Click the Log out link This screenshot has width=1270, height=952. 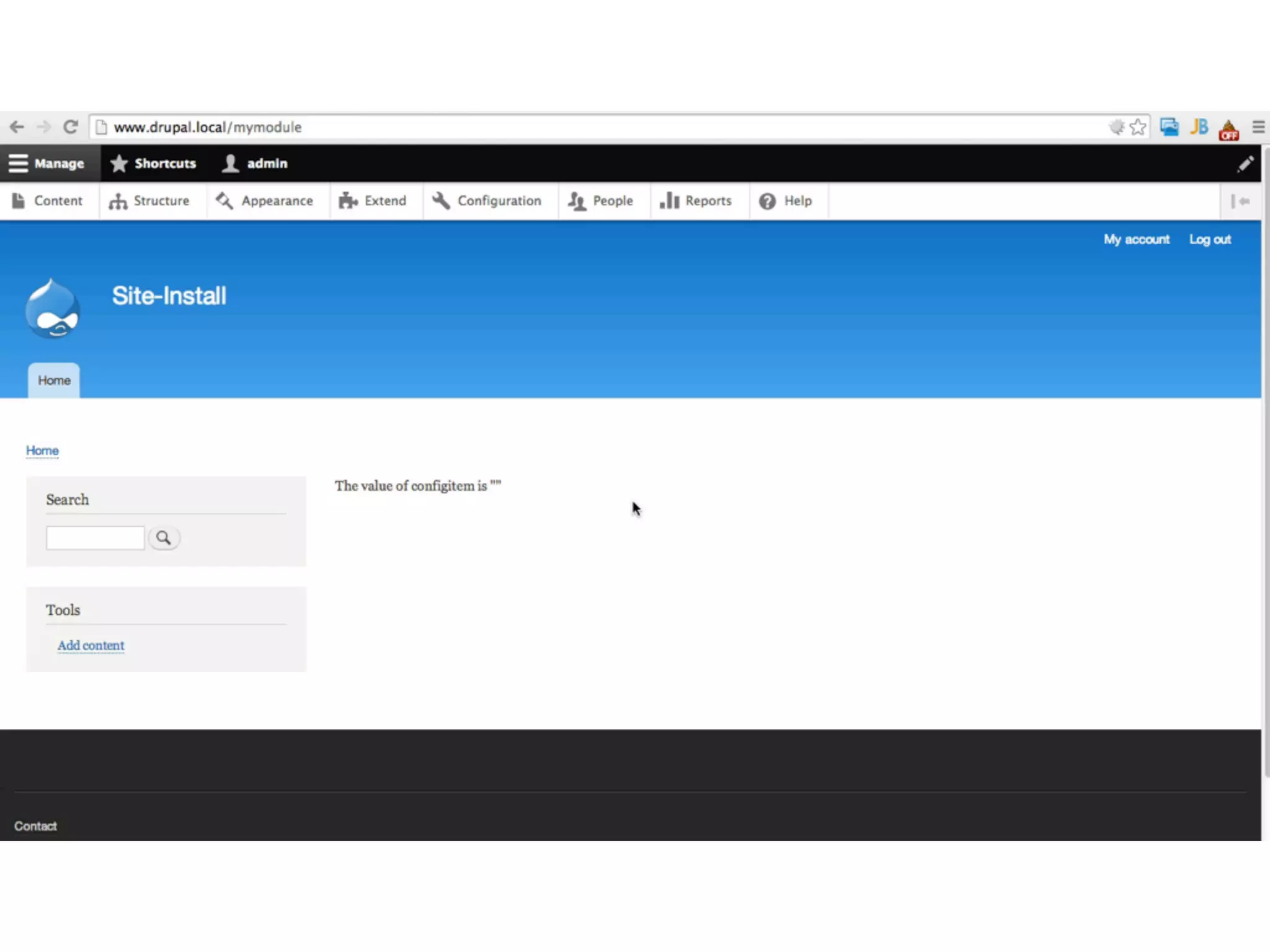click(x=1210, y=239)
